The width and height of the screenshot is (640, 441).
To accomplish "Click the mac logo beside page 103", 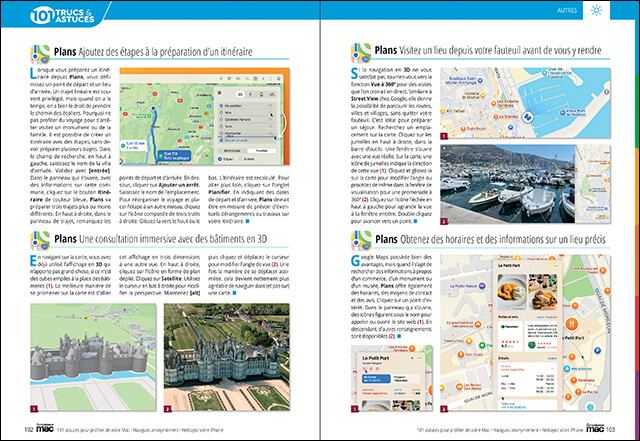I will tap(595, 428).
